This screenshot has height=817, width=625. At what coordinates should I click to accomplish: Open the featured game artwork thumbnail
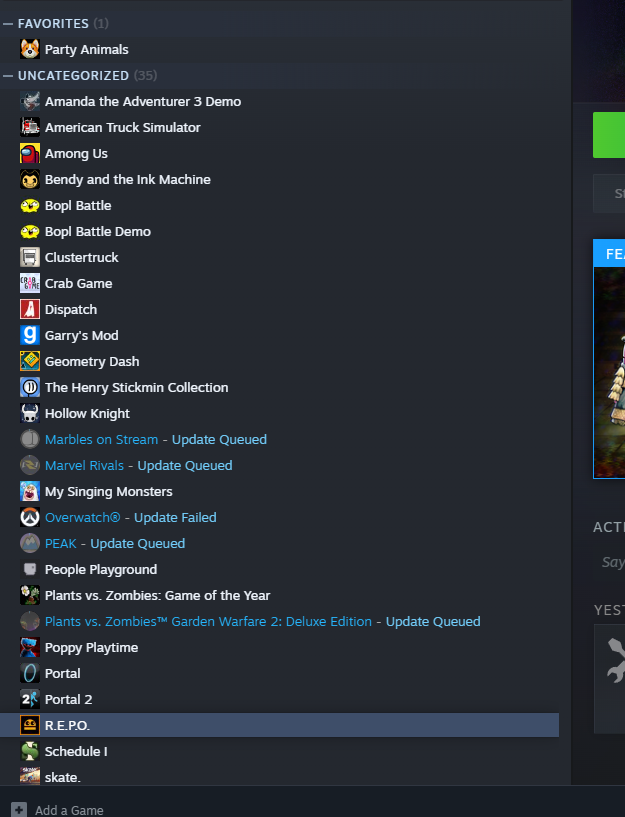pos(609,372)
